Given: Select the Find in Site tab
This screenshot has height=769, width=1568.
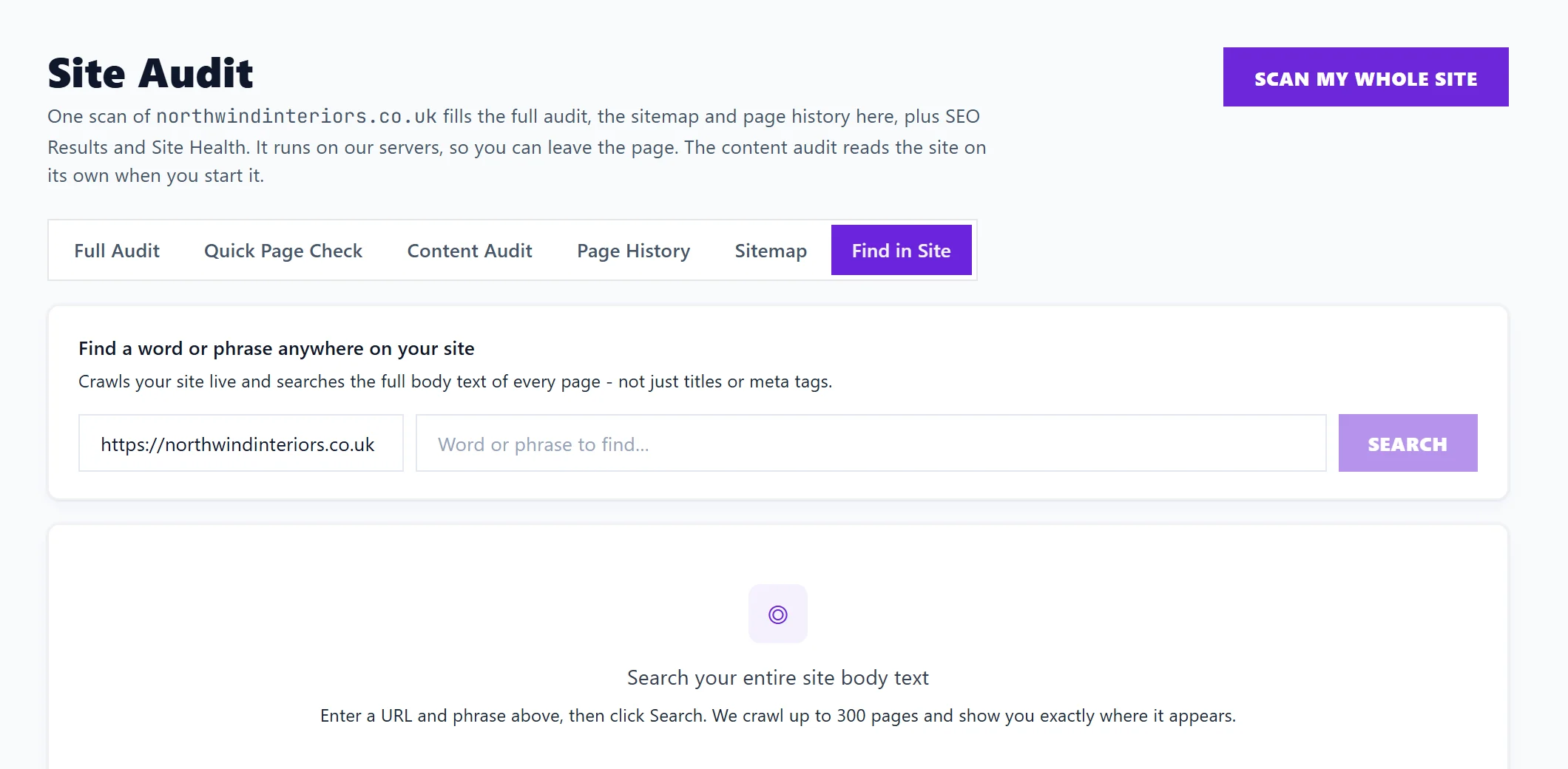Looking at the screenshot, I should [x=901, y=251].
